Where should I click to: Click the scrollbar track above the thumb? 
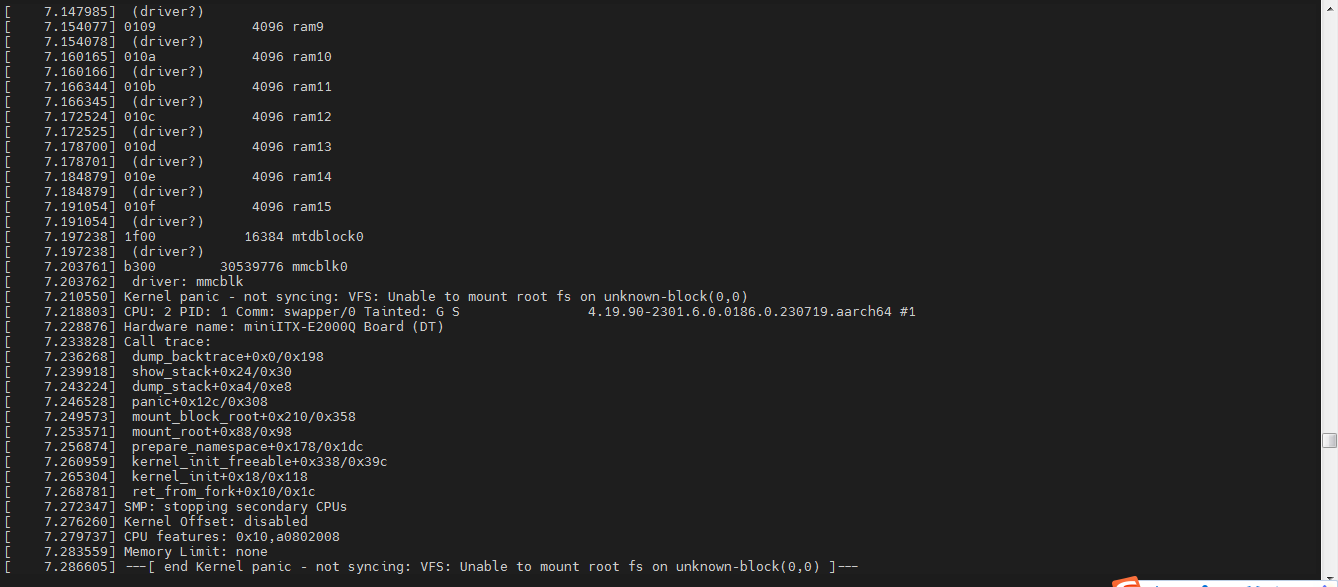click(x=1329, y=200)
